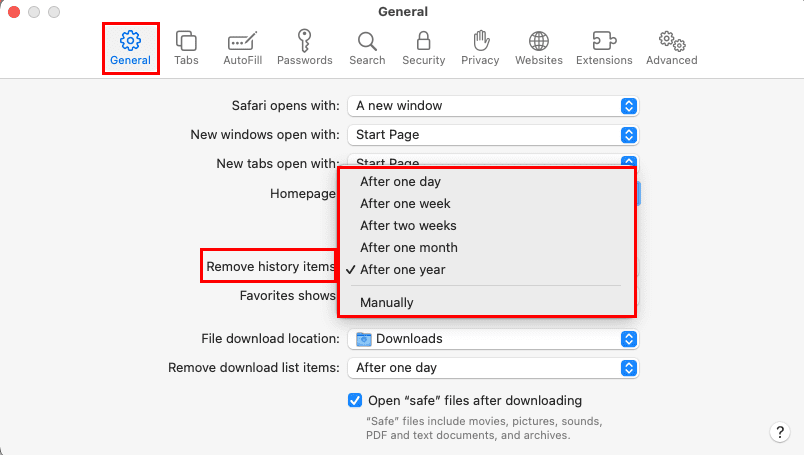Open the Search preferences pane
This screenshot has width=804, height=455.
tap(367, 47)
